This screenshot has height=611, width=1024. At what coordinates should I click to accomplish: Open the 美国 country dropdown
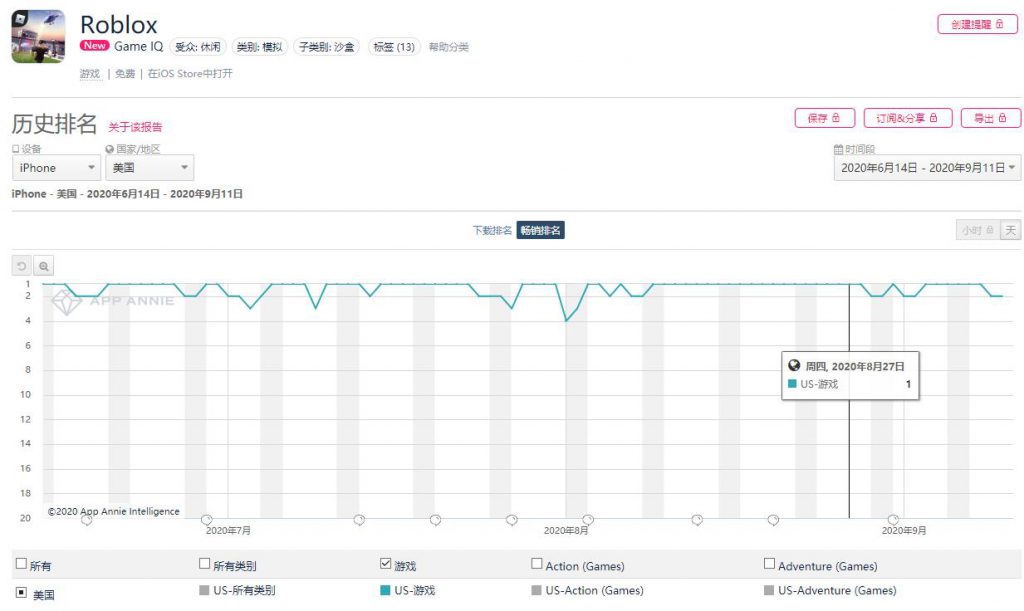coord(150,168)
